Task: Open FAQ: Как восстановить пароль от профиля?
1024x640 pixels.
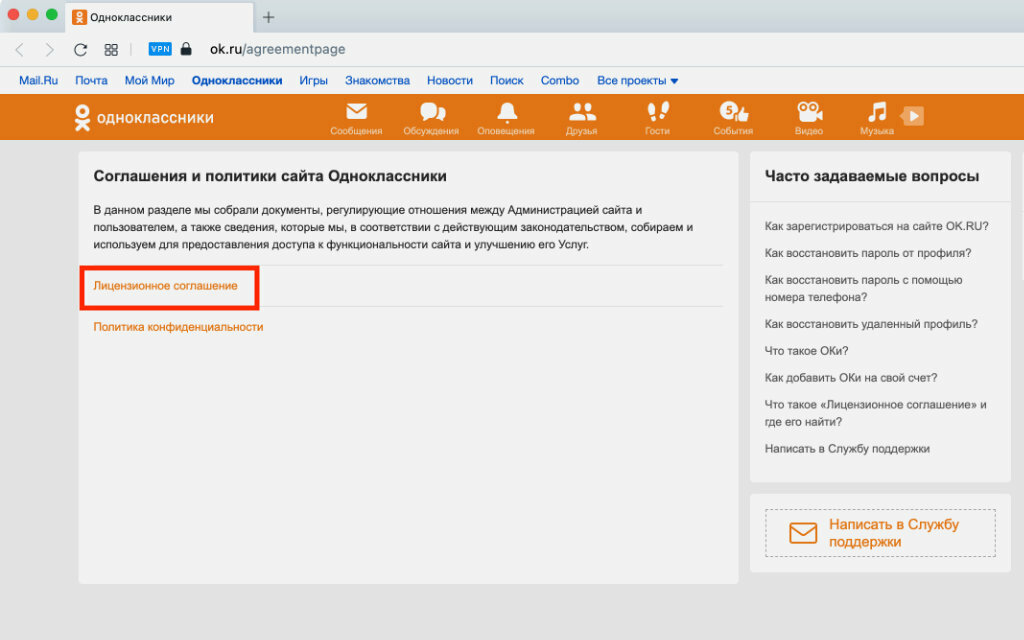Action: 868,253
